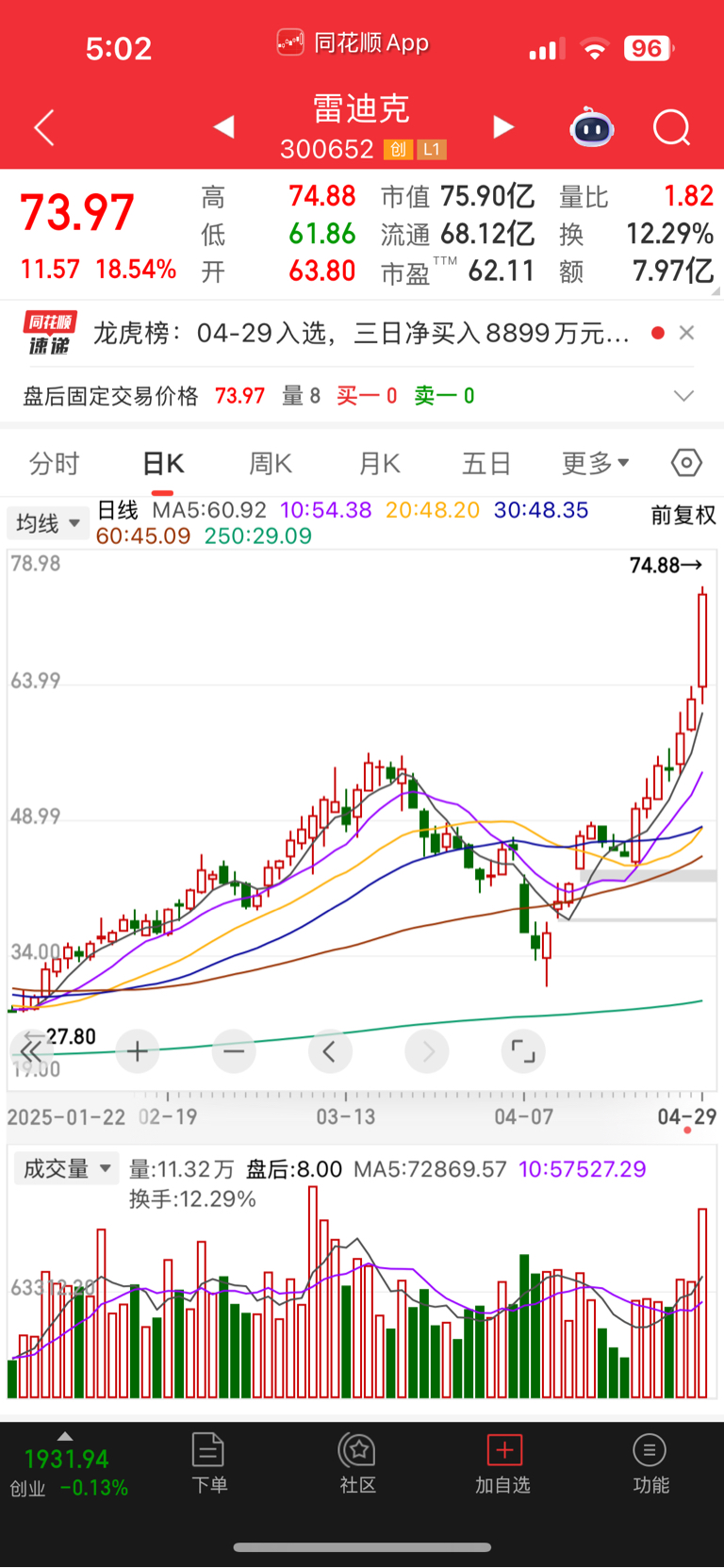
Task: Open the 龙虎榜 04-29 news headline
Action: coord(361,333)
